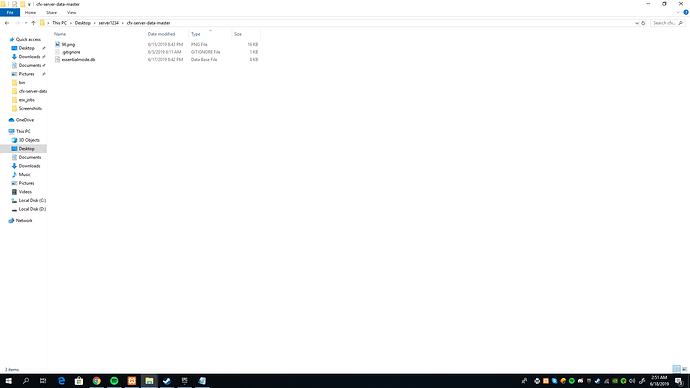The image size is (690, 388).
Task: Sort files by Date modified column
Action: point(161,34)
